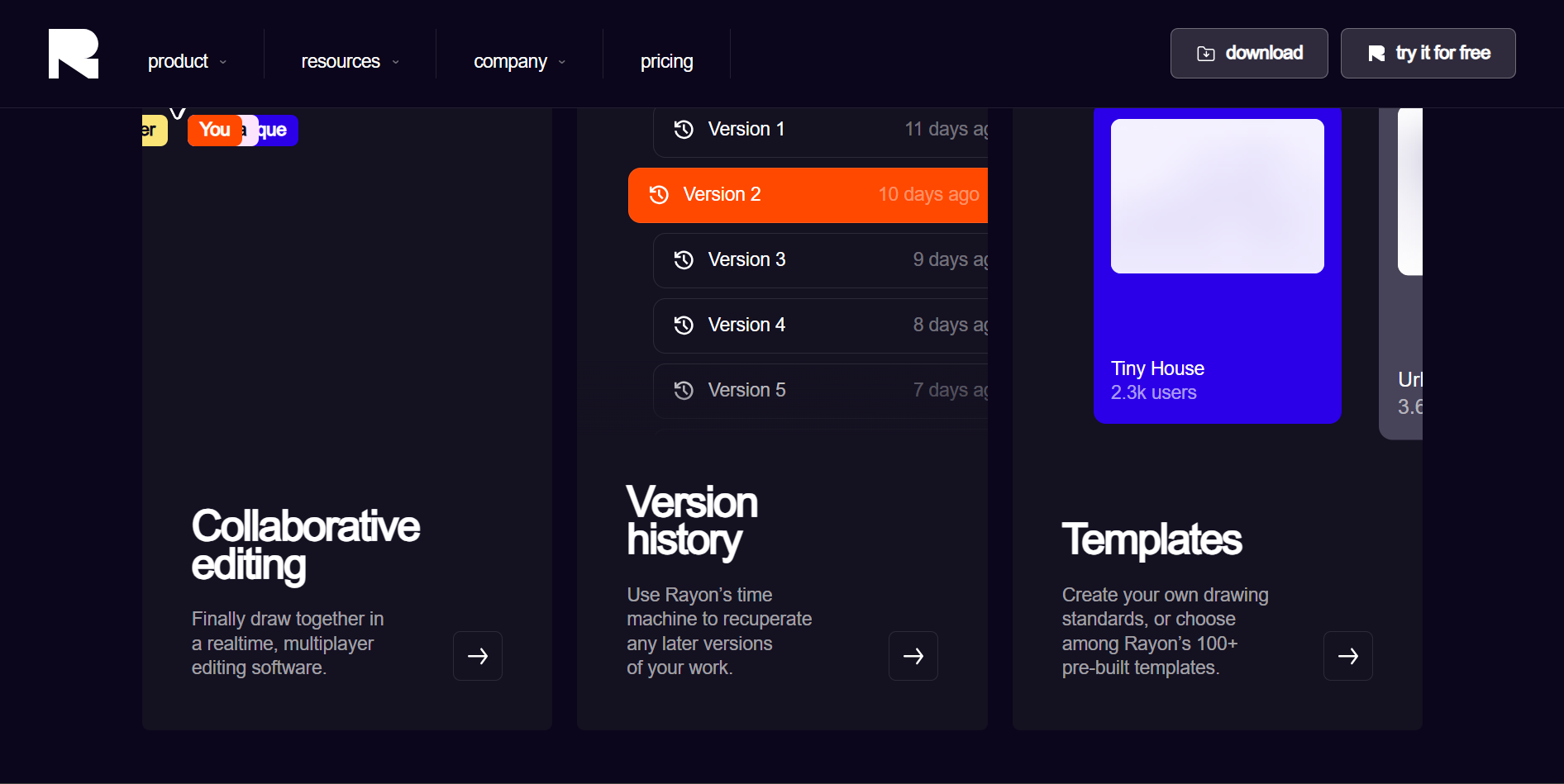Expand the resources menu chevron

pos(395,62)
